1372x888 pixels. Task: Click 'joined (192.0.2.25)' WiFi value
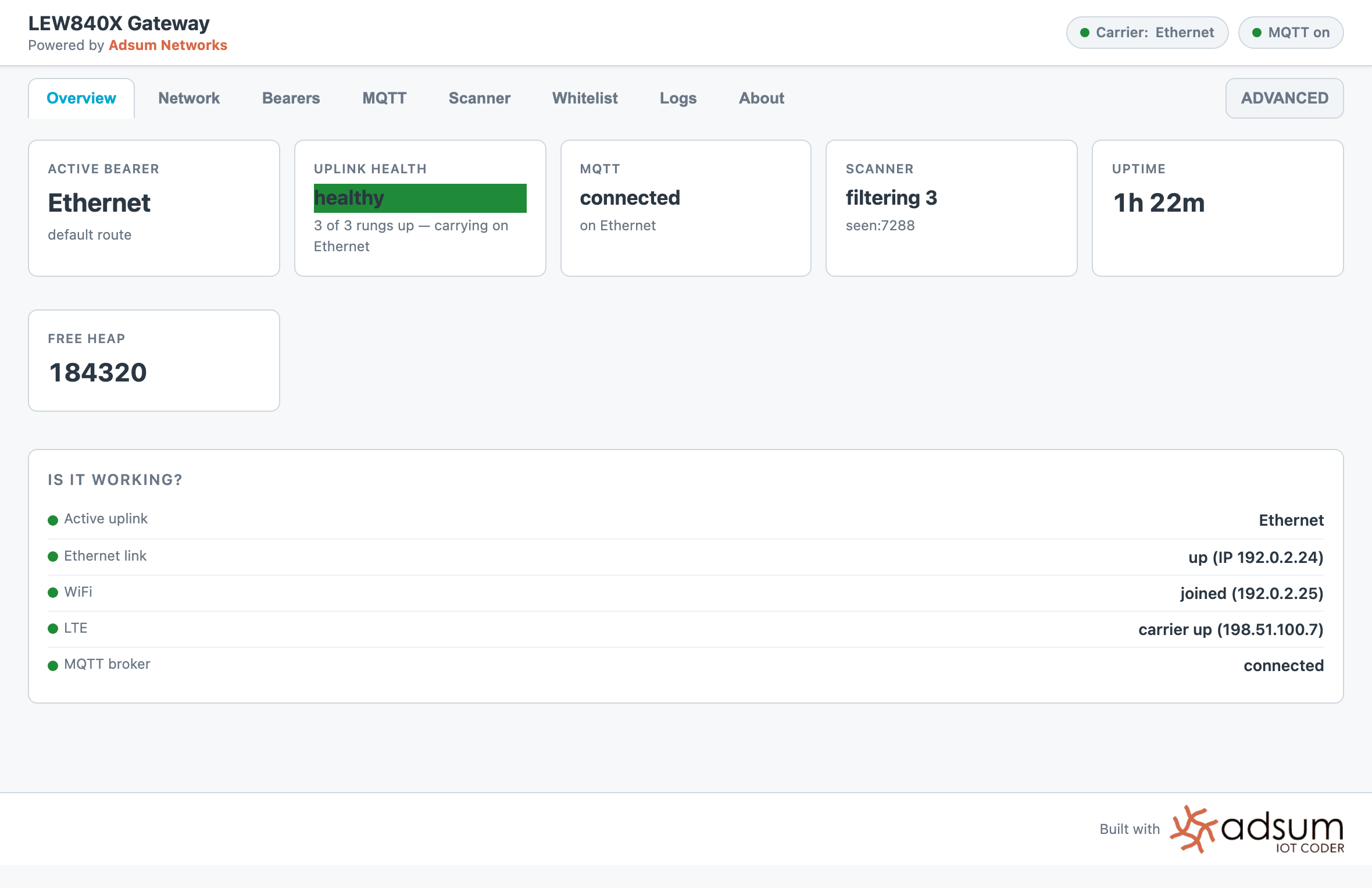pos(1252,594)
